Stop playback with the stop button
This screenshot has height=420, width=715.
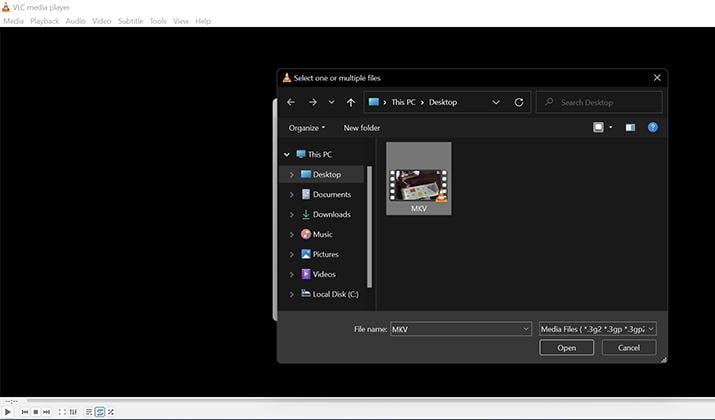[x=36, y=412]
